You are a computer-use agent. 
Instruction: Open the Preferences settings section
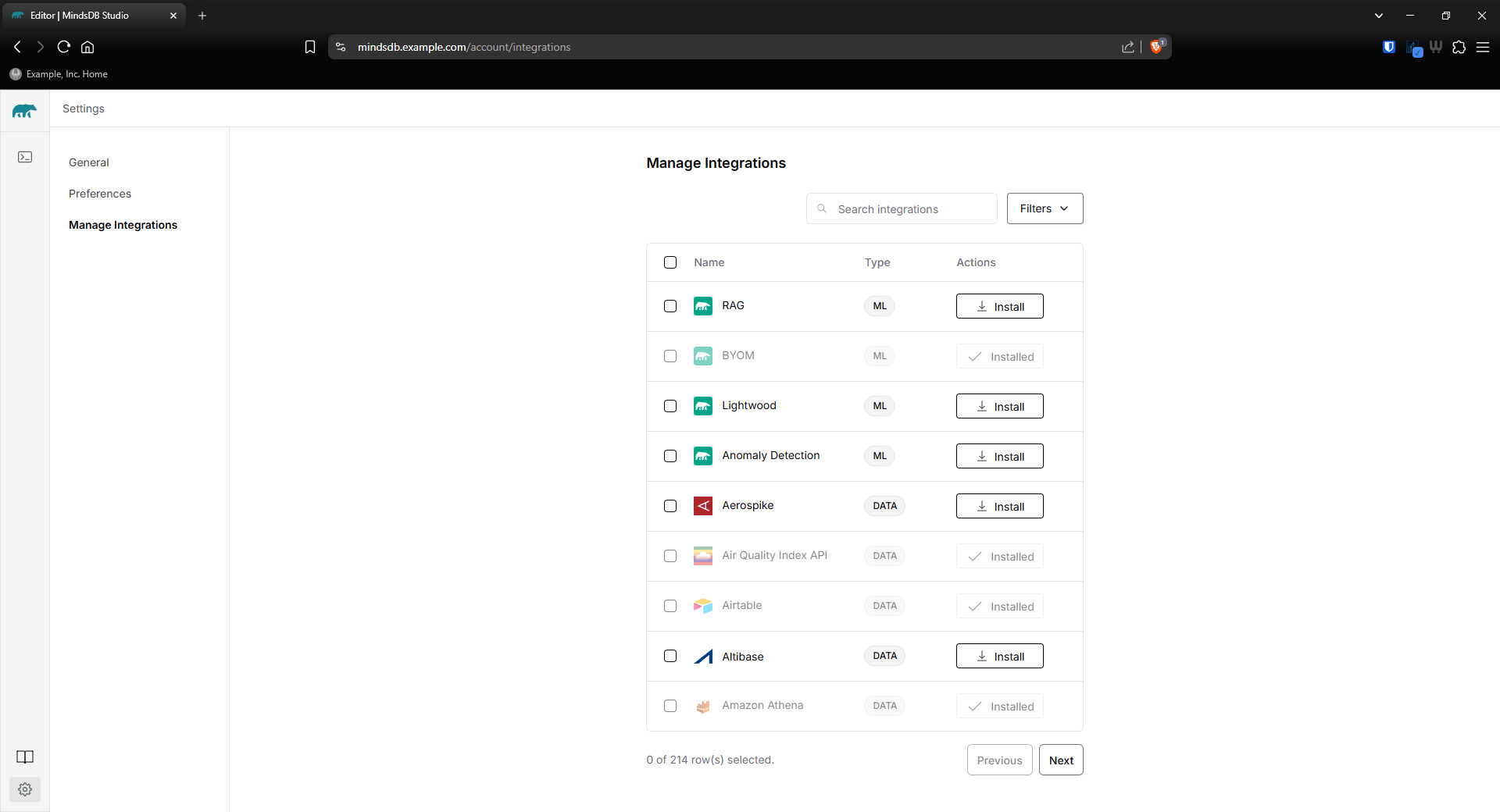tap(100, 194)
